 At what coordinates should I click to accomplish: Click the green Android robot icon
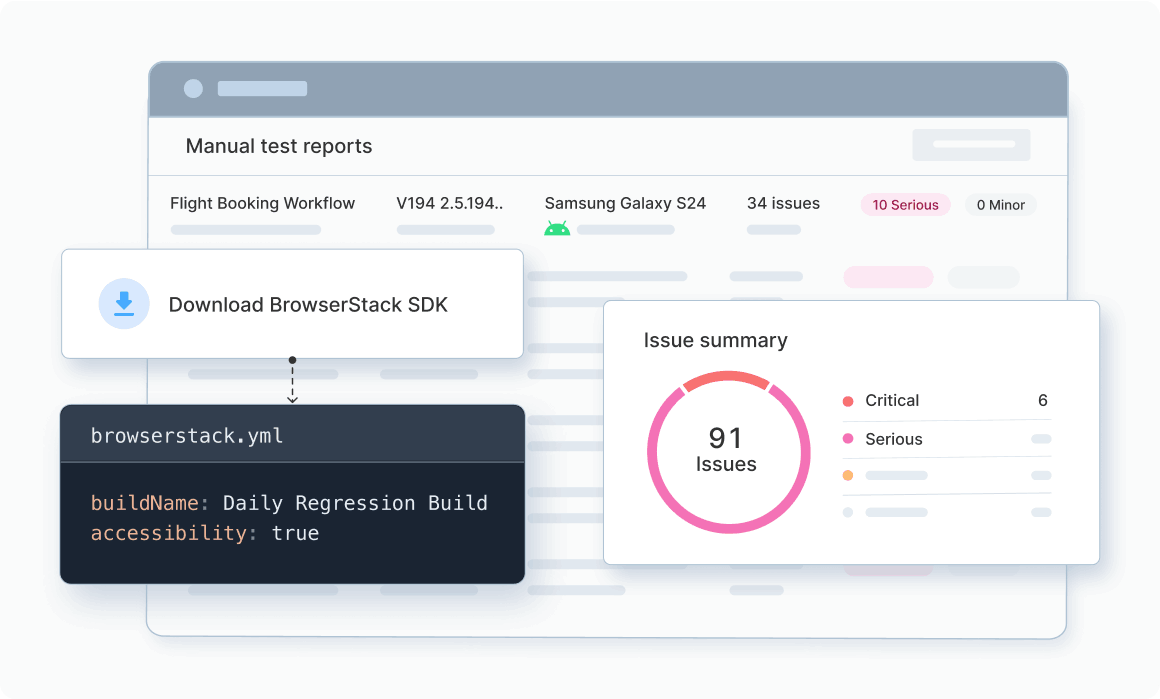pos(557,229)
